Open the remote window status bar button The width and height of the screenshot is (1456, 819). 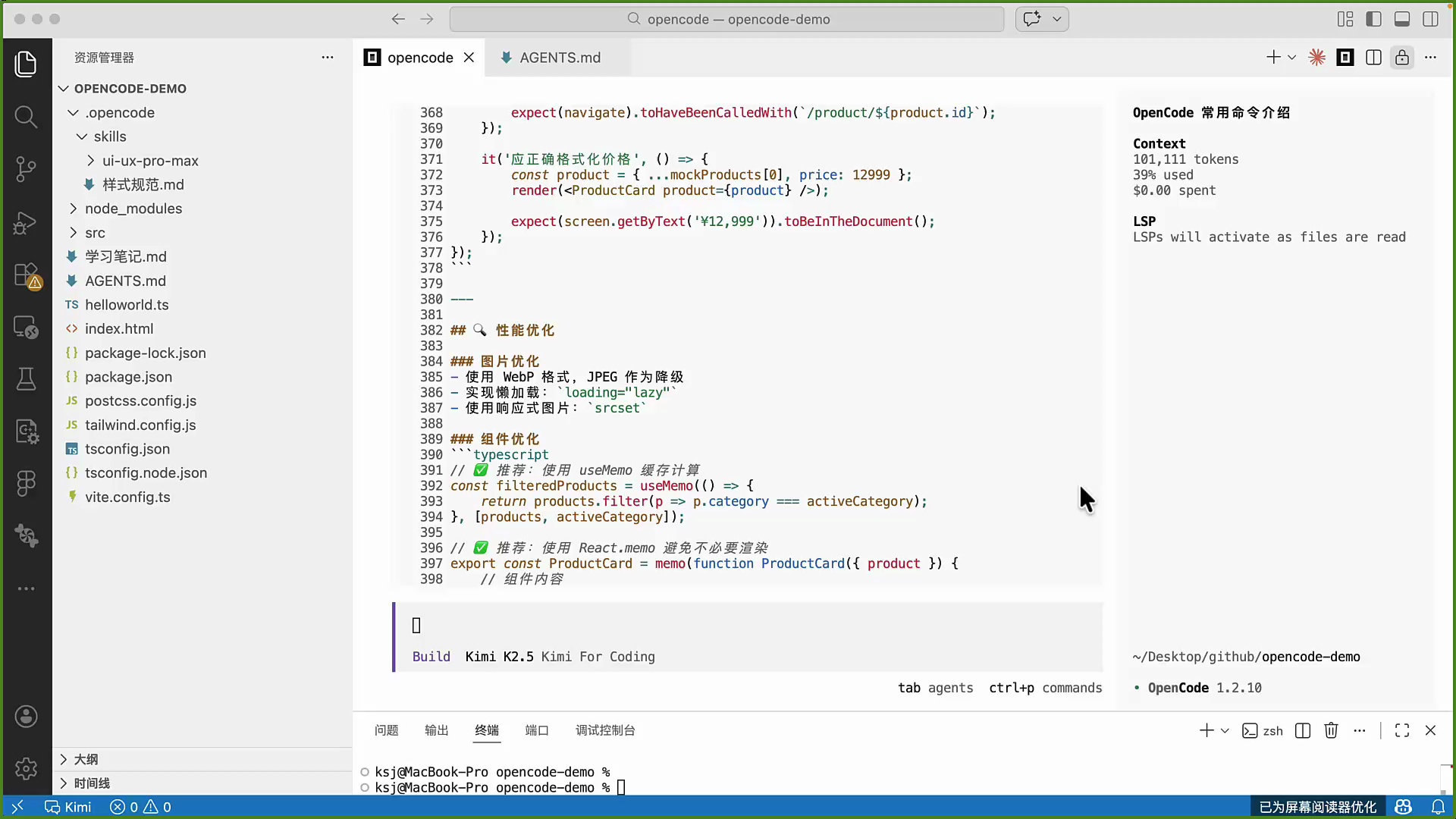[17, 807]
